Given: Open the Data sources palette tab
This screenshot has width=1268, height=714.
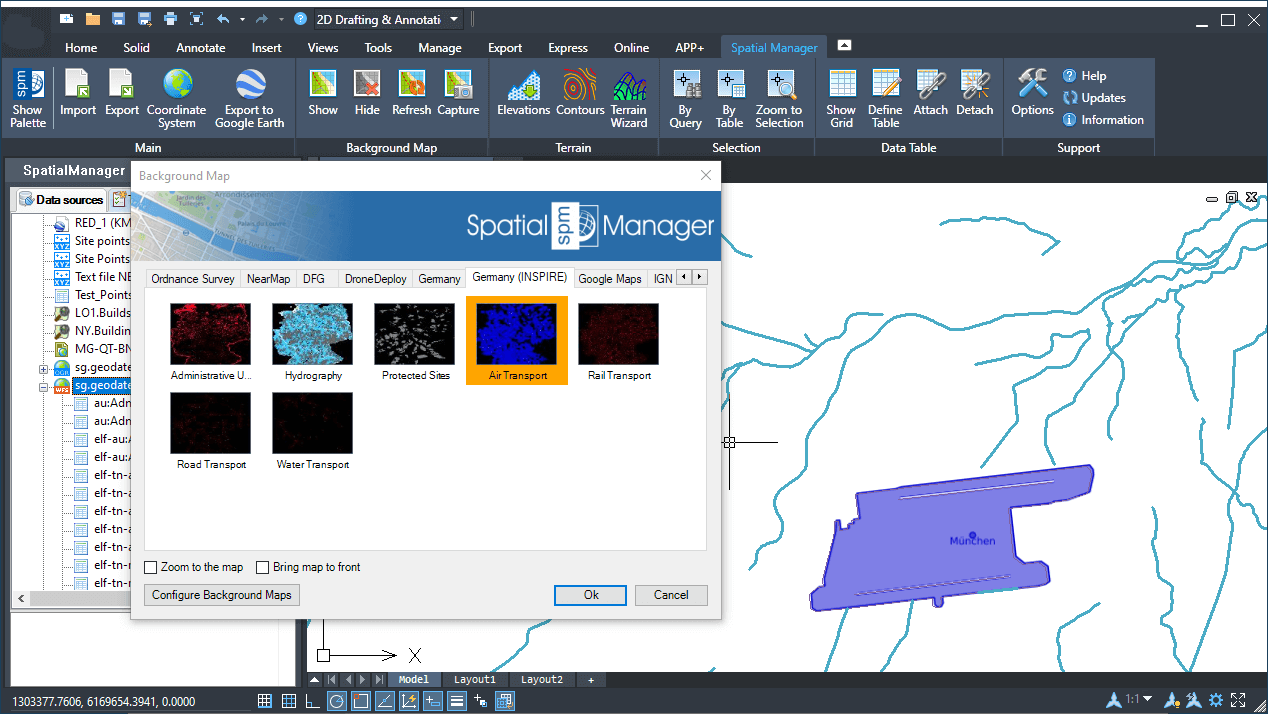Looking at the screenshot, I should [x=62, y=200].
